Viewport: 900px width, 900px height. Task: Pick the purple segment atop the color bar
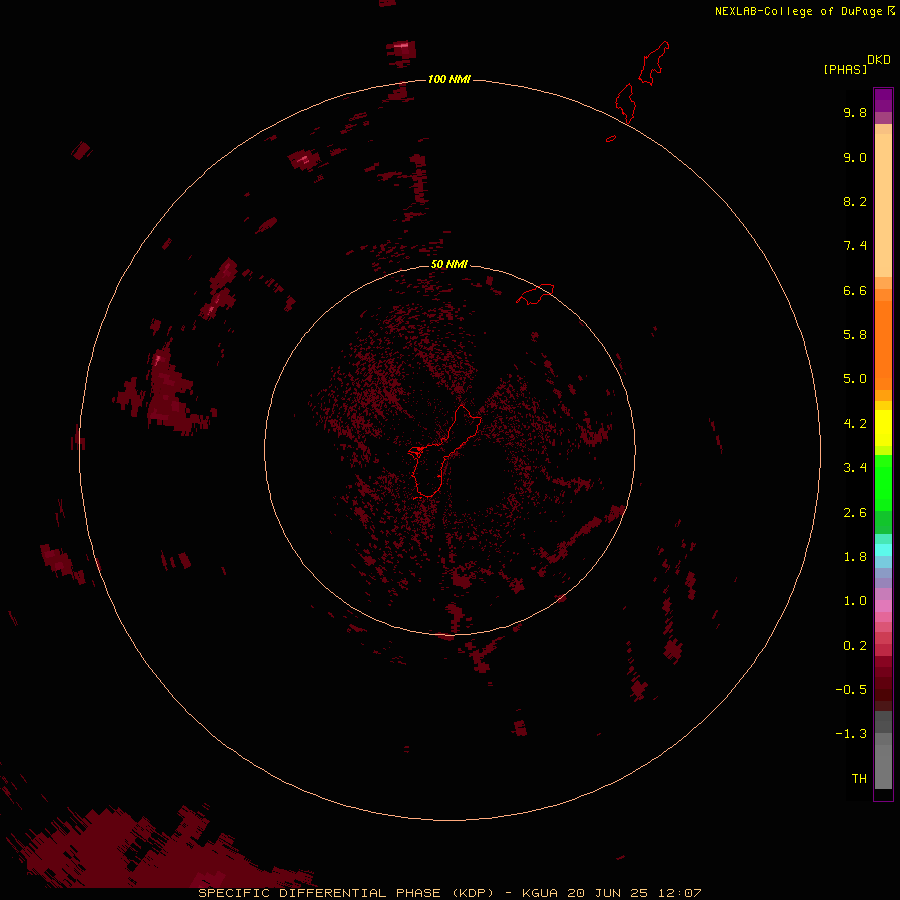coord(883,100)
